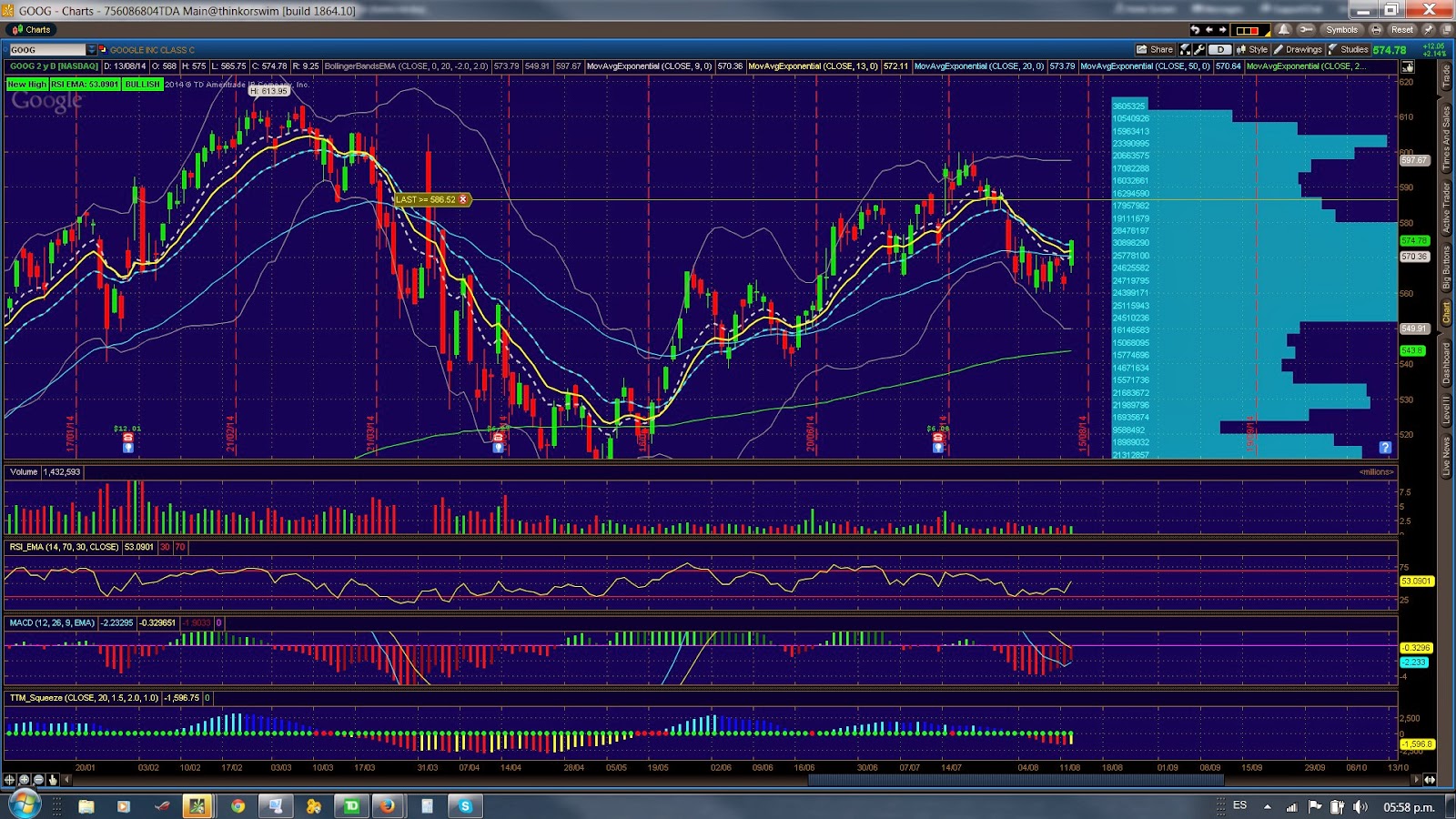The width and height of the screenshot is (1456, 819).
Task: Open the Style menu
Action: pyautogui.click(x=1252, y=50)
